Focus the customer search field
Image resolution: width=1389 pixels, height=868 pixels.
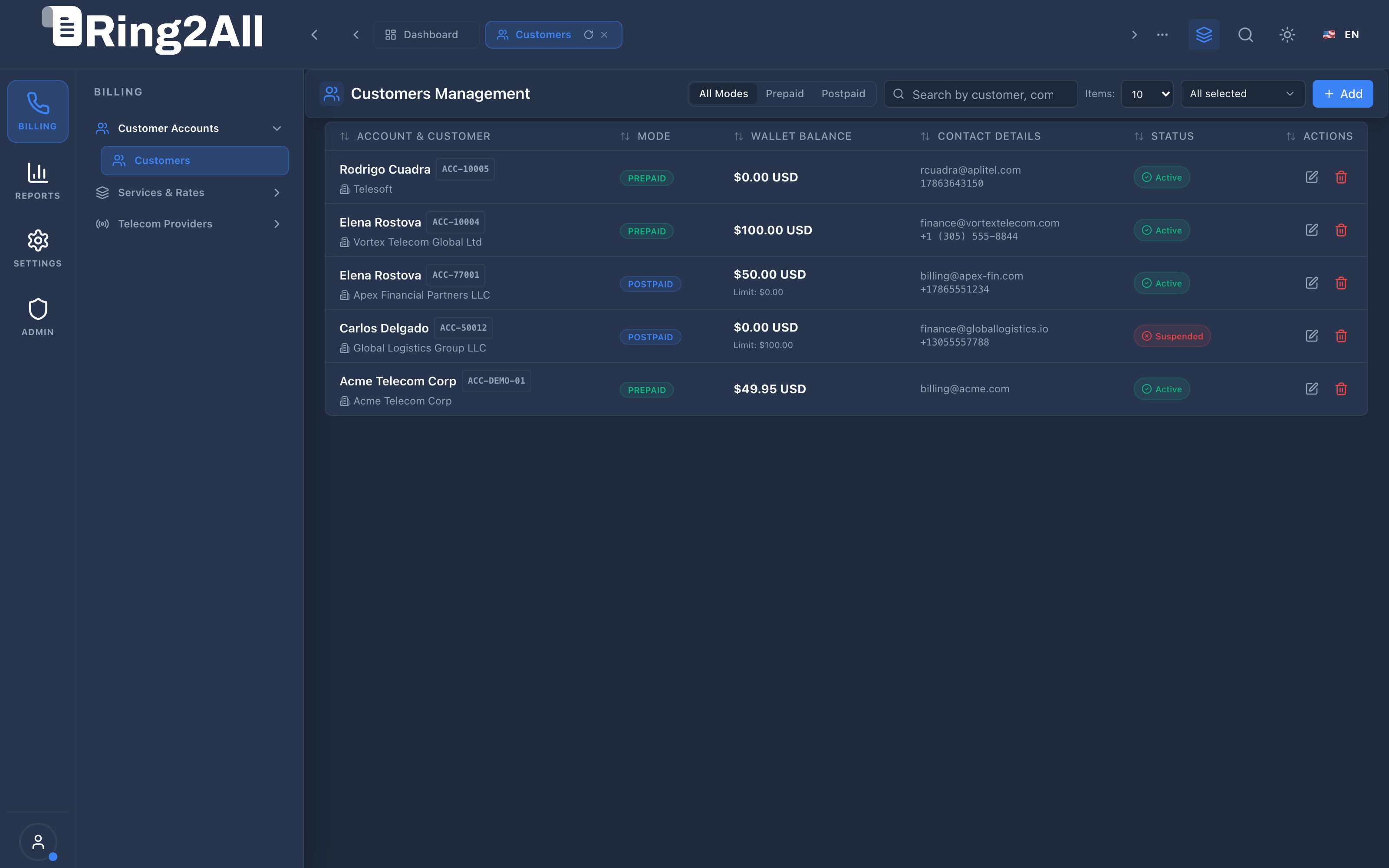point(981,94)
